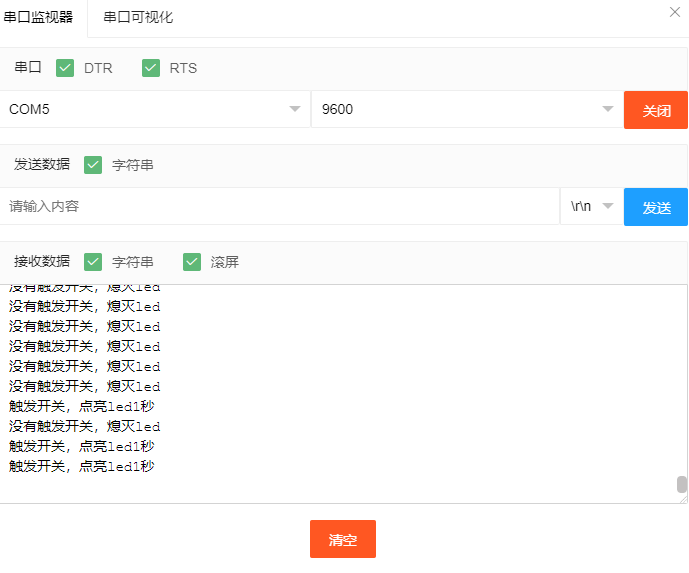Clear received data with 清空 button

(x=342, y=539)
